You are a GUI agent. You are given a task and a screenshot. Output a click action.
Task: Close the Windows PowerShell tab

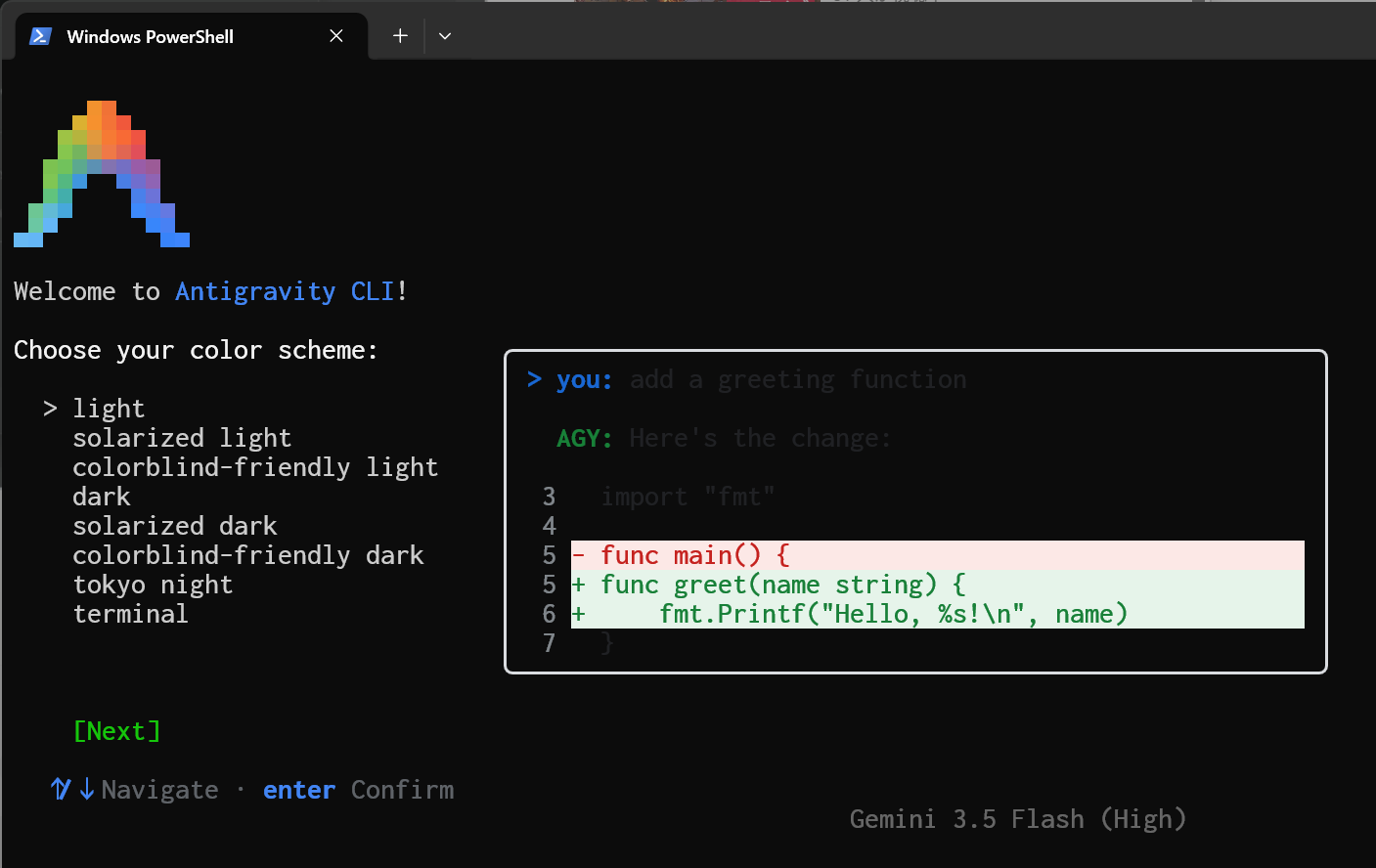click(x=336, y=36)
